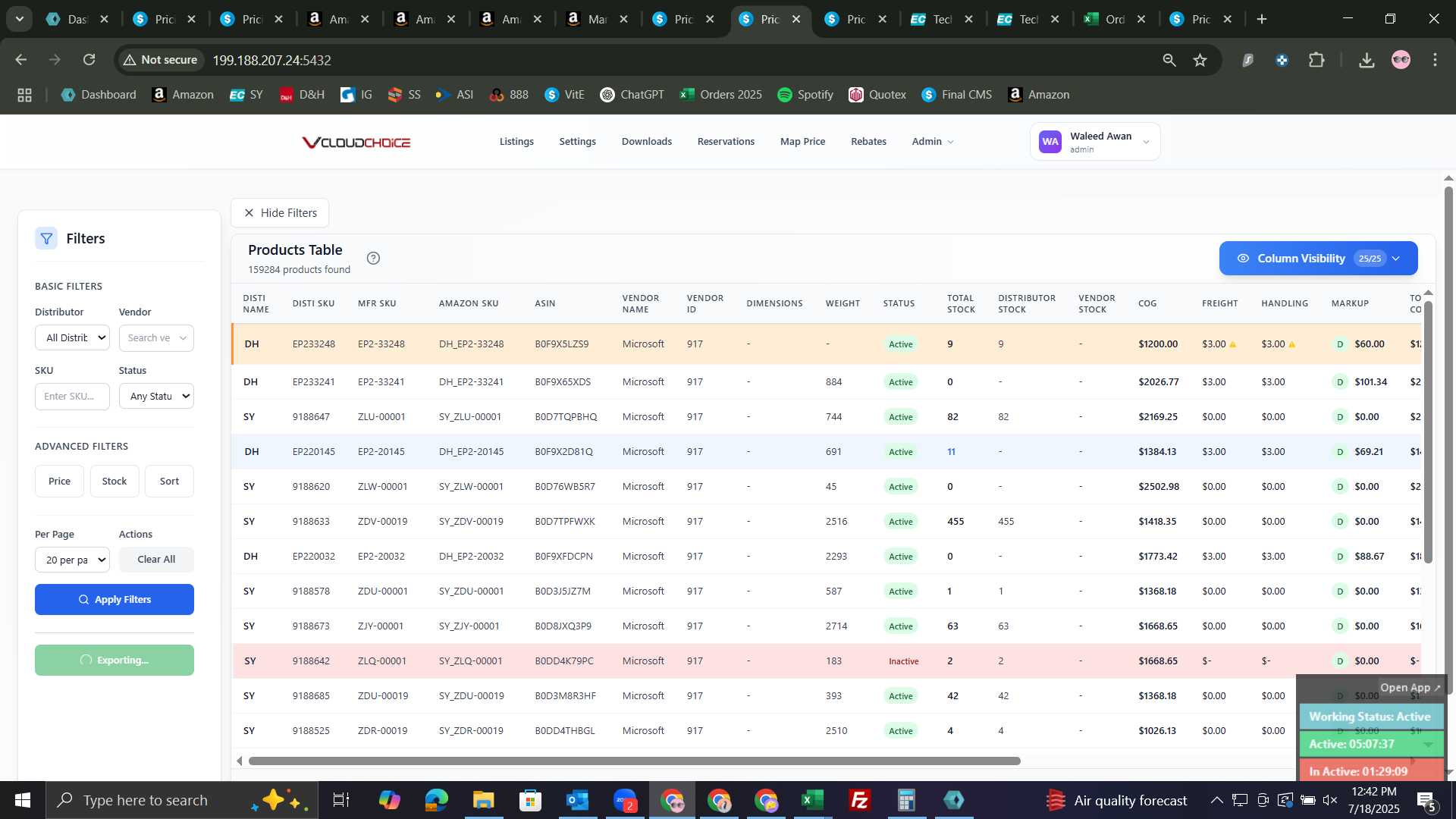Click ASIN B0F9X5LZS9 cell
This screenshot has height=819, width=1456.
[x=561, y=344]
